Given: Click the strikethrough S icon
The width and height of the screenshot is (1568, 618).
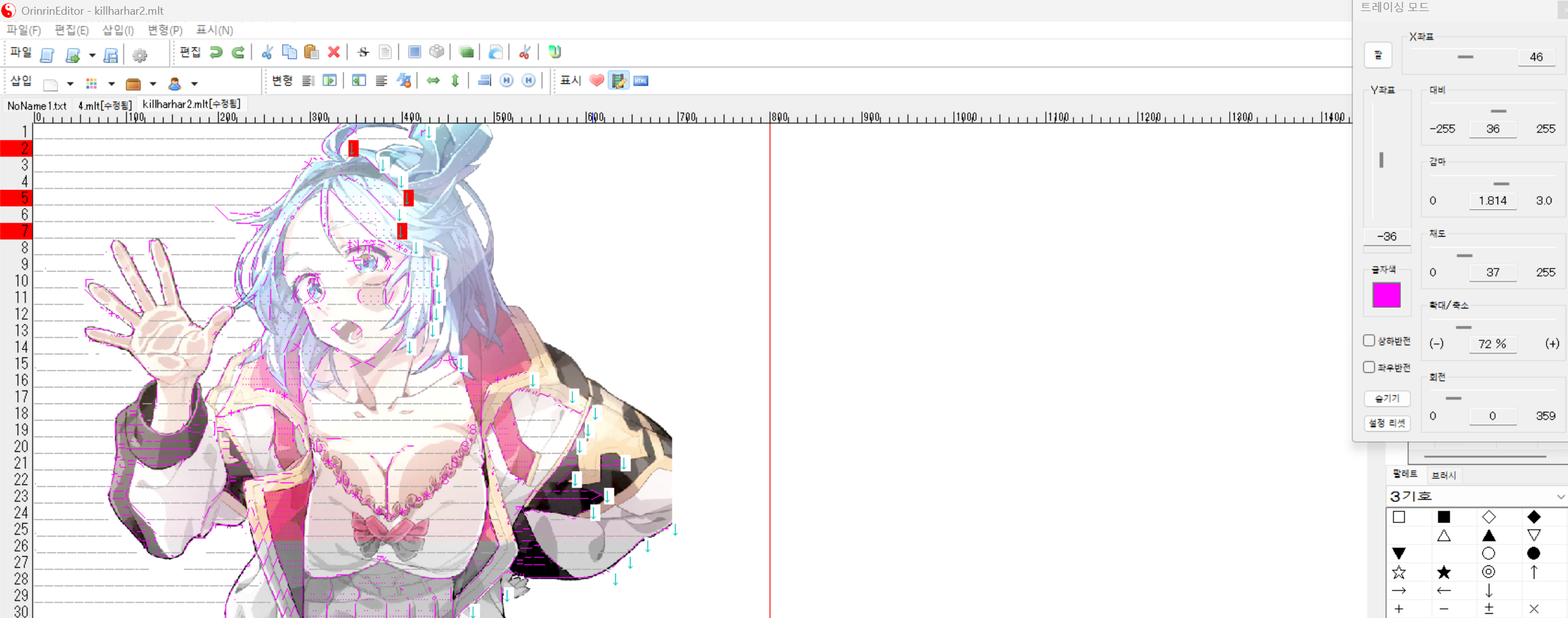Looking at the screenshot, I should (x=363, y=52).
